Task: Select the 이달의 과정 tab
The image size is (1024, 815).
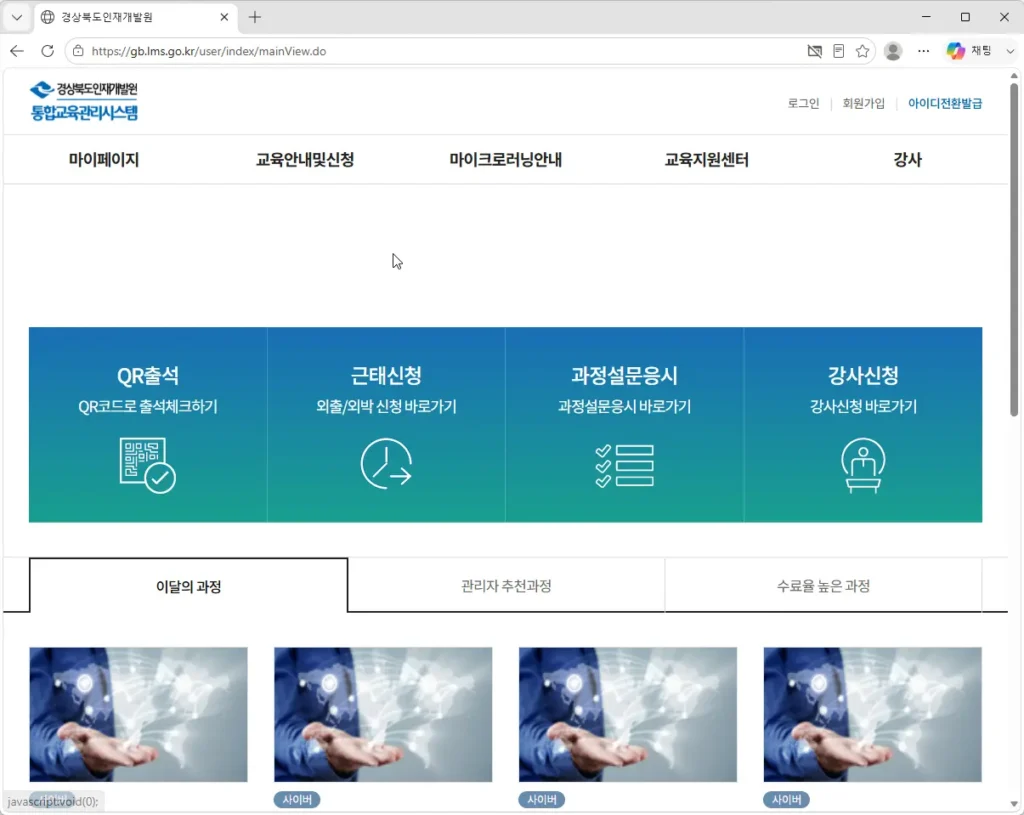Action: pyautogui.click(x=189, y=586)
